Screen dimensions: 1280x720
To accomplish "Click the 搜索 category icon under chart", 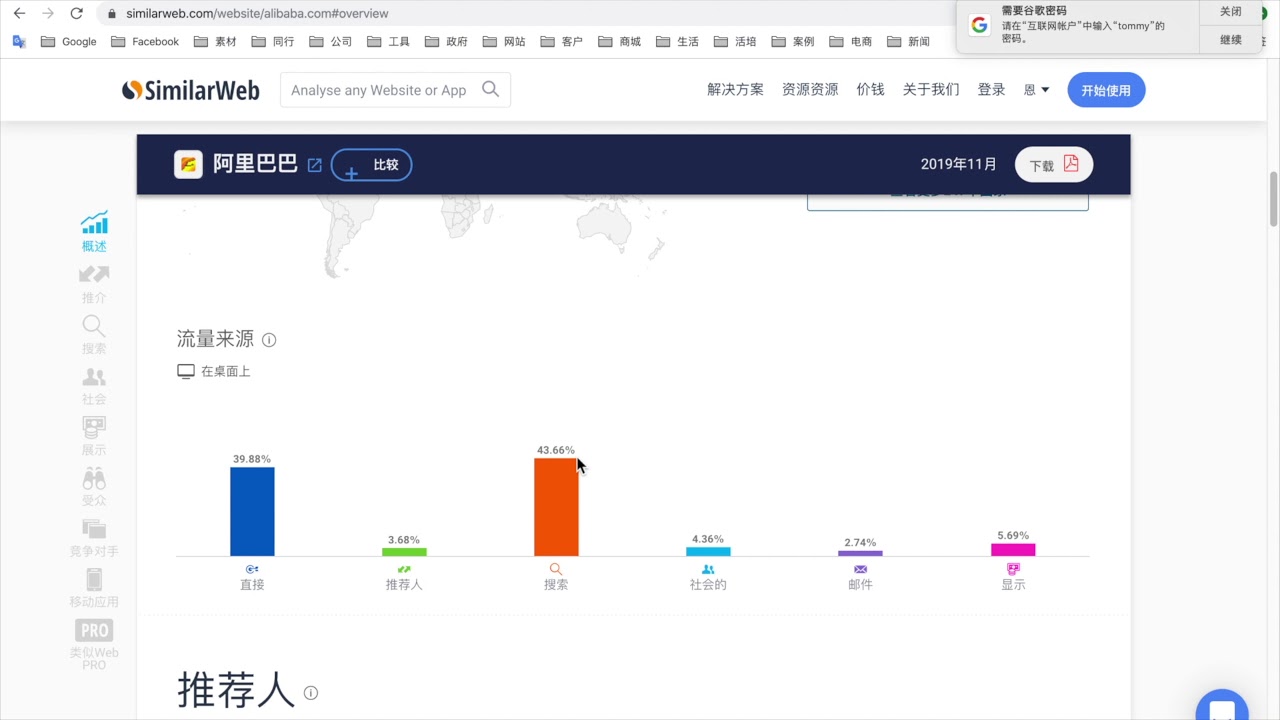I will [x=556, y=569].
